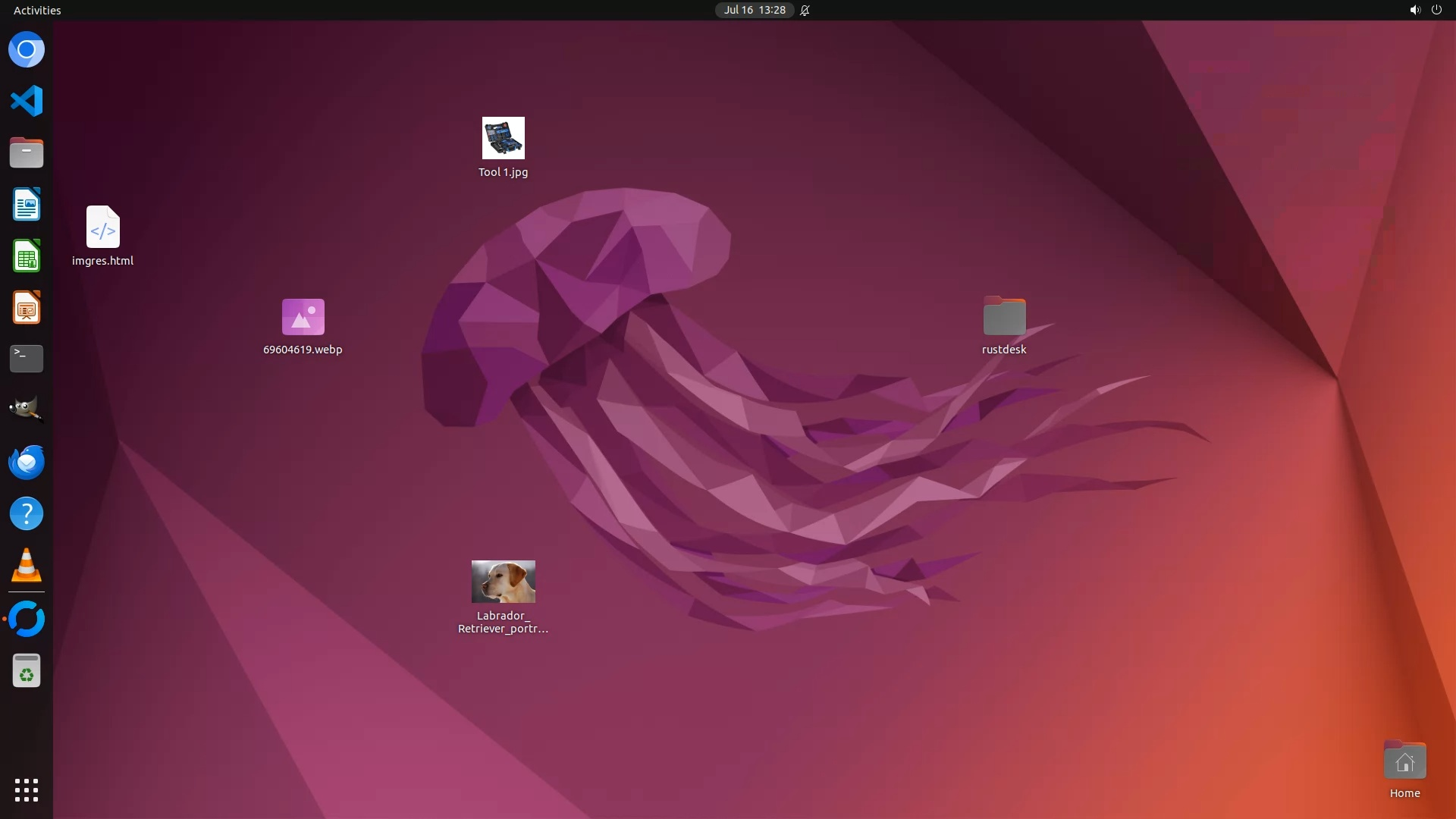Launch VLC media player from dock
This screenshot has height=819, width=1456.
click(x=27, y=566)
